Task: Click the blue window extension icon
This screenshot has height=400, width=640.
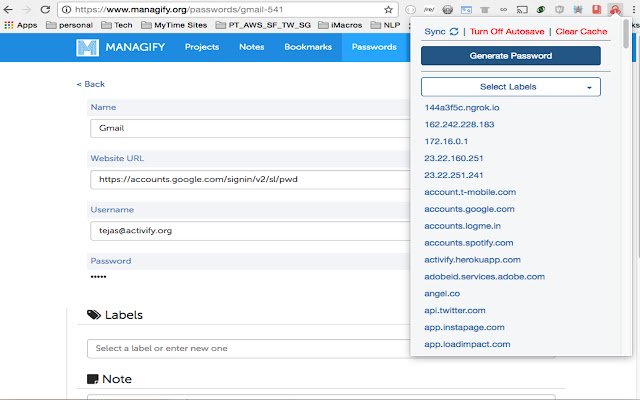Action: (x=466, y=9)
